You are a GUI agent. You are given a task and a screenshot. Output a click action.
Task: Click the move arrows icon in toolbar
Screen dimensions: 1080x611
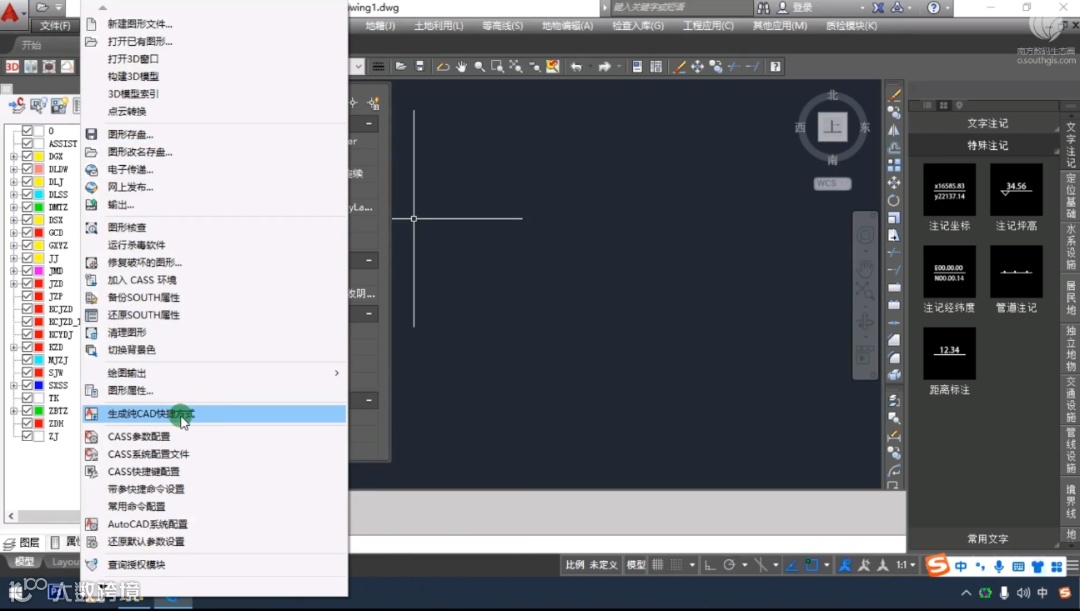tap(698, 67)
